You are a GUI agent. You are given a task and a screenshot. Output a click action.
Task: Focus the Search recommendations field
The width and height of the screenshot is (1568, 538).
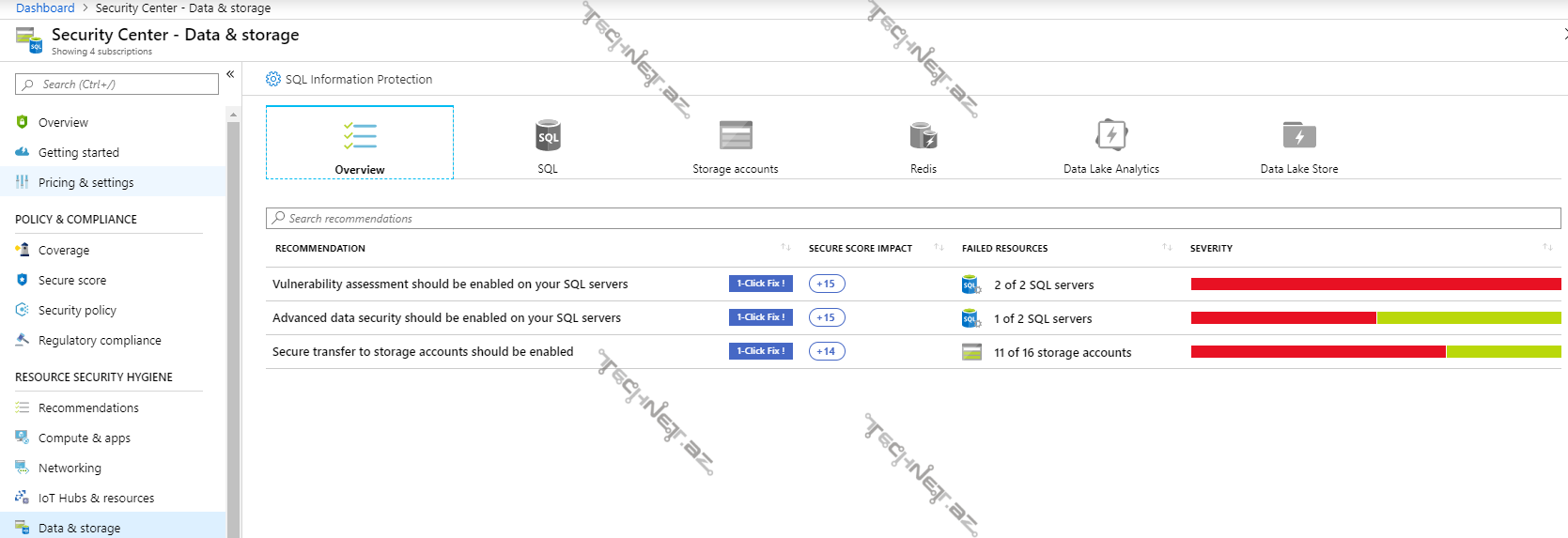tap(911, 219)
